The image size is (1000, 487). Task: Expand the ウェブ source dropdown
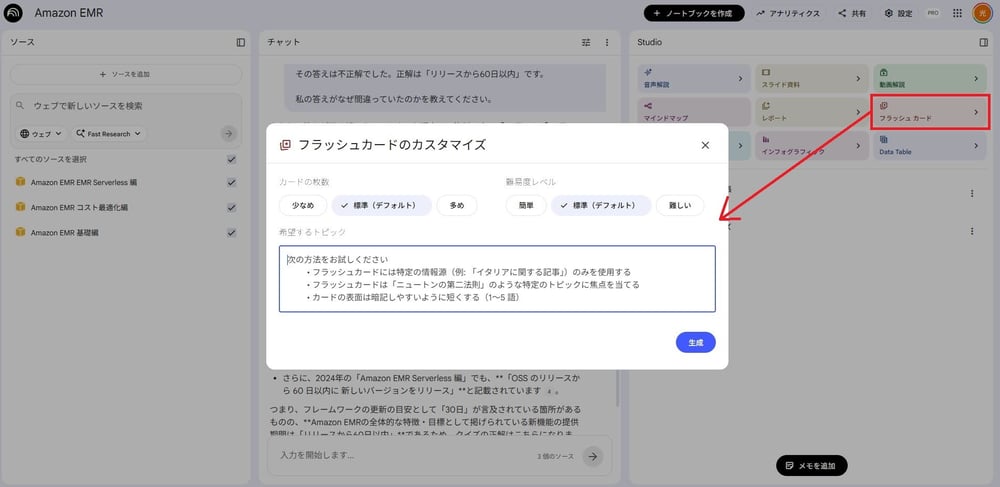tap(41, 133)
